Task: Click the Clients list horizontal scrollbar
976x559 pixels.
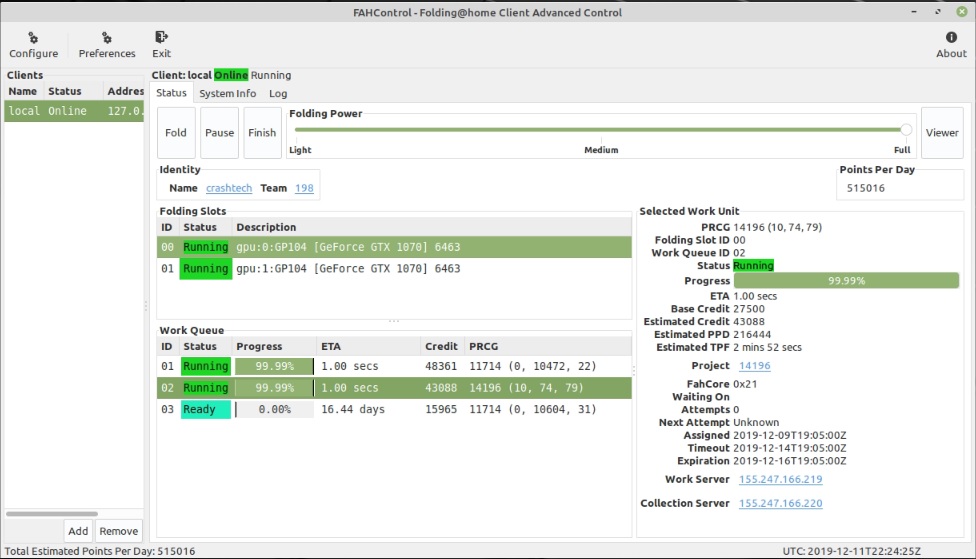Action: [x=52, y=514]
